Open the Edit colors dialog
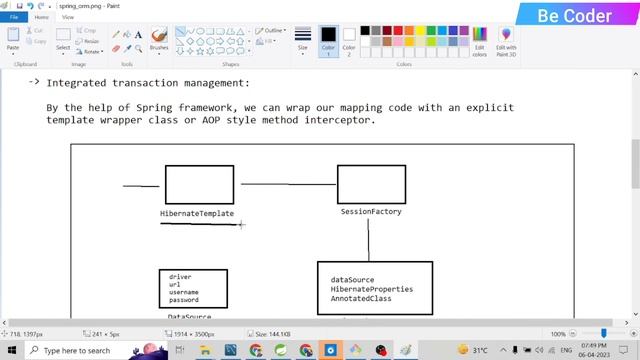The height and width of the screenshot is (360, 640). point(480,41)
